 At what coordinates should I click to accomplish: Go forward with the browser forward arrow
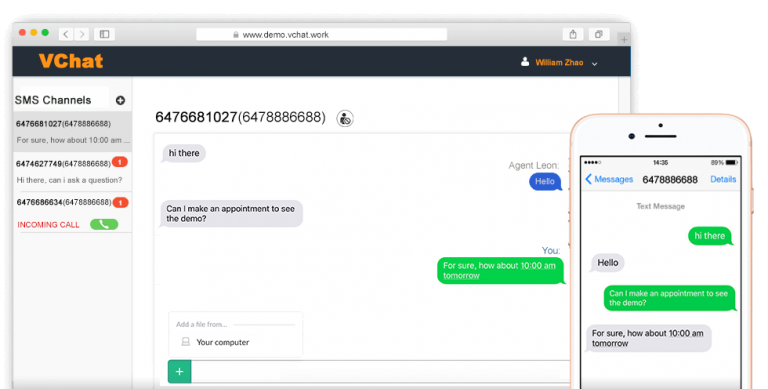click(82, 34)
